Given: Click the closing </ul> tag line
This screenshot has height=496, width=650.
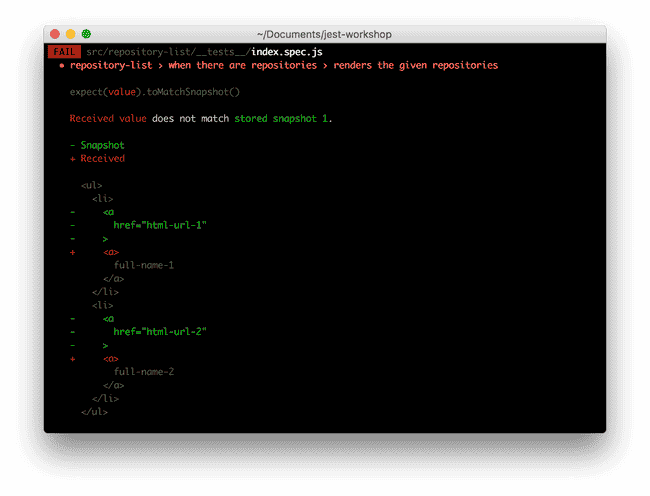Looking at the screenshot, I should (94, 411).
